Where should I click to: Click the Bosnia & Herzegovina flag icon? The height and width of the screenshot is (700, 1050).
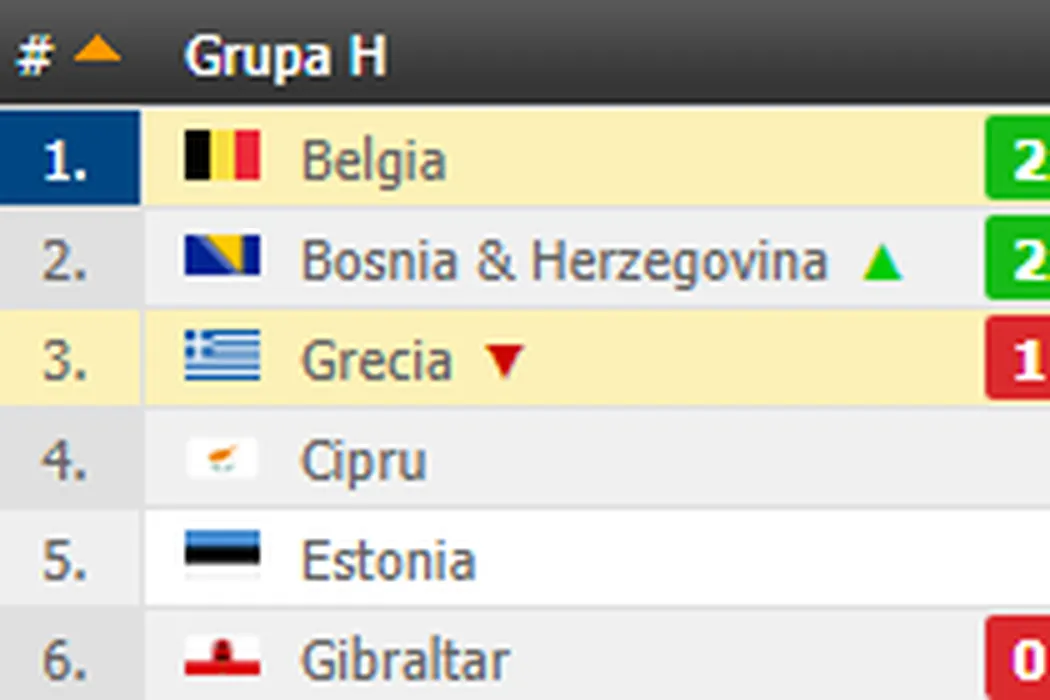222,256
